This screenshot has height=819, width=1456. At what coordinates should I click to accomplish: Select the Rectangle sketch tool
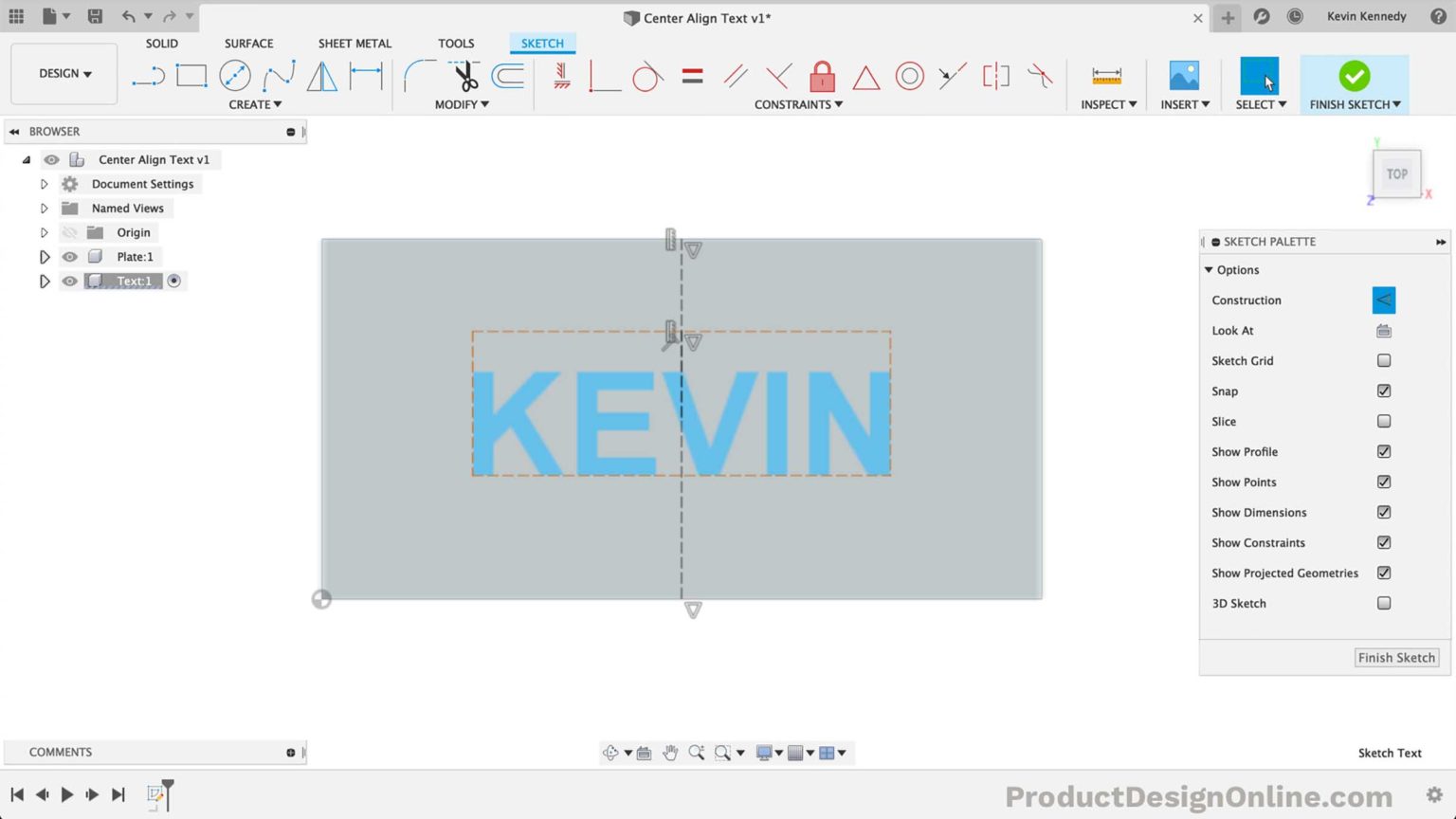tap(191, 76)
